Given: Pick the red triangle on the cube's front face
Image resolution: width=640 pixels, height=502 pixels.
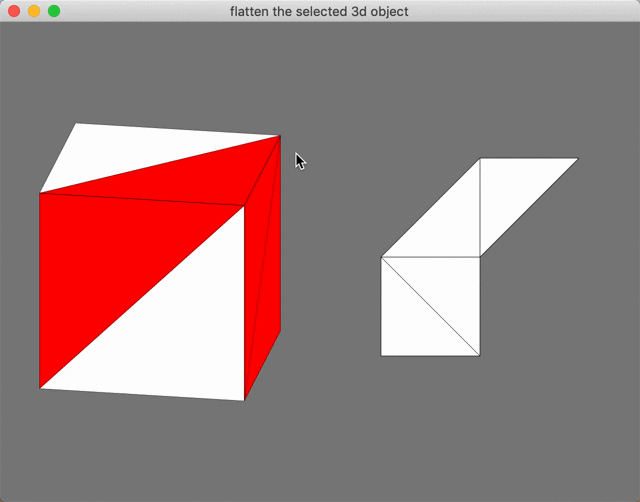Looking at the screenshot, I should [x=106, y=261].
